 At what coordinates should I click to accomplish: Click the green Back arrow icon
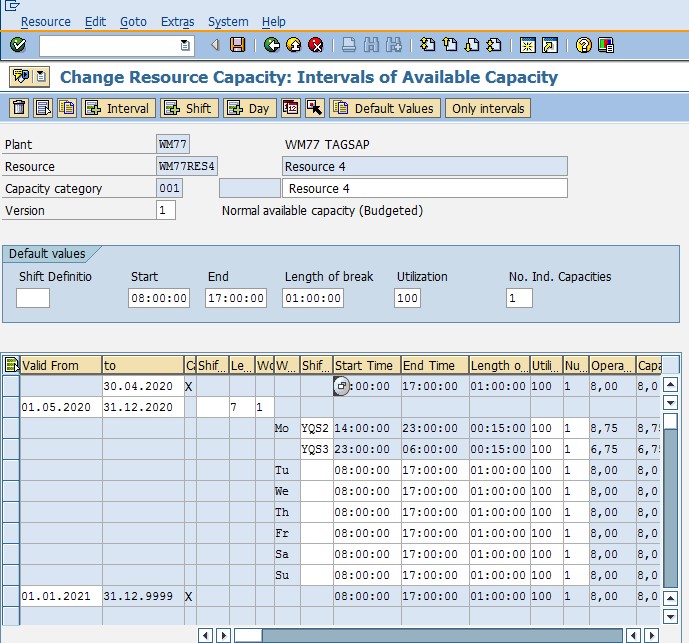point(272,45)
